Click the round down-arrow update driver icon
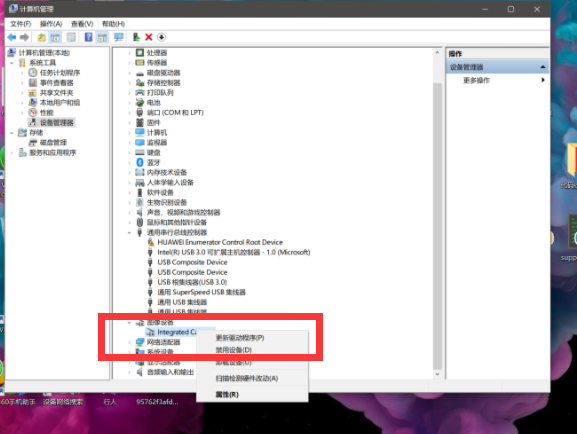 (161, 37)
